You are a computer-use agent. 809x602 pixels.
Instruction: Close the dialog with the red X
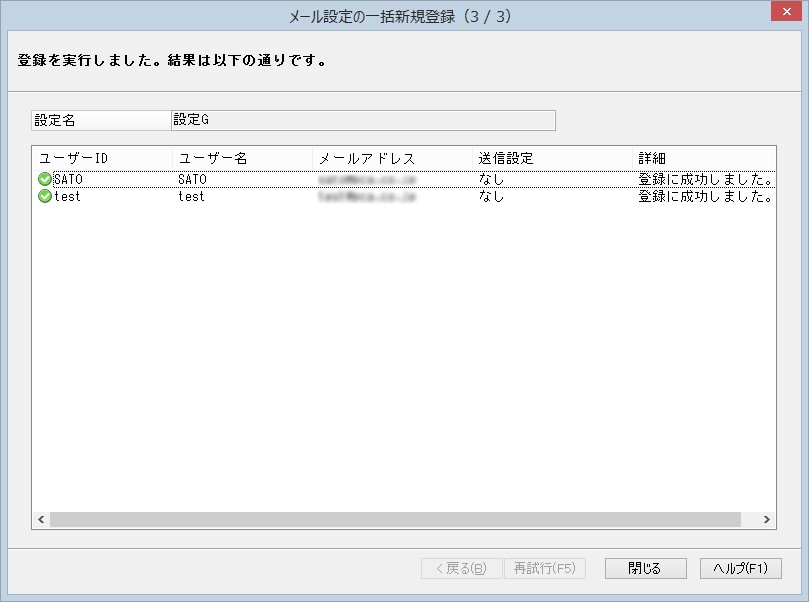pyautogui.click(x=786, y=11)
